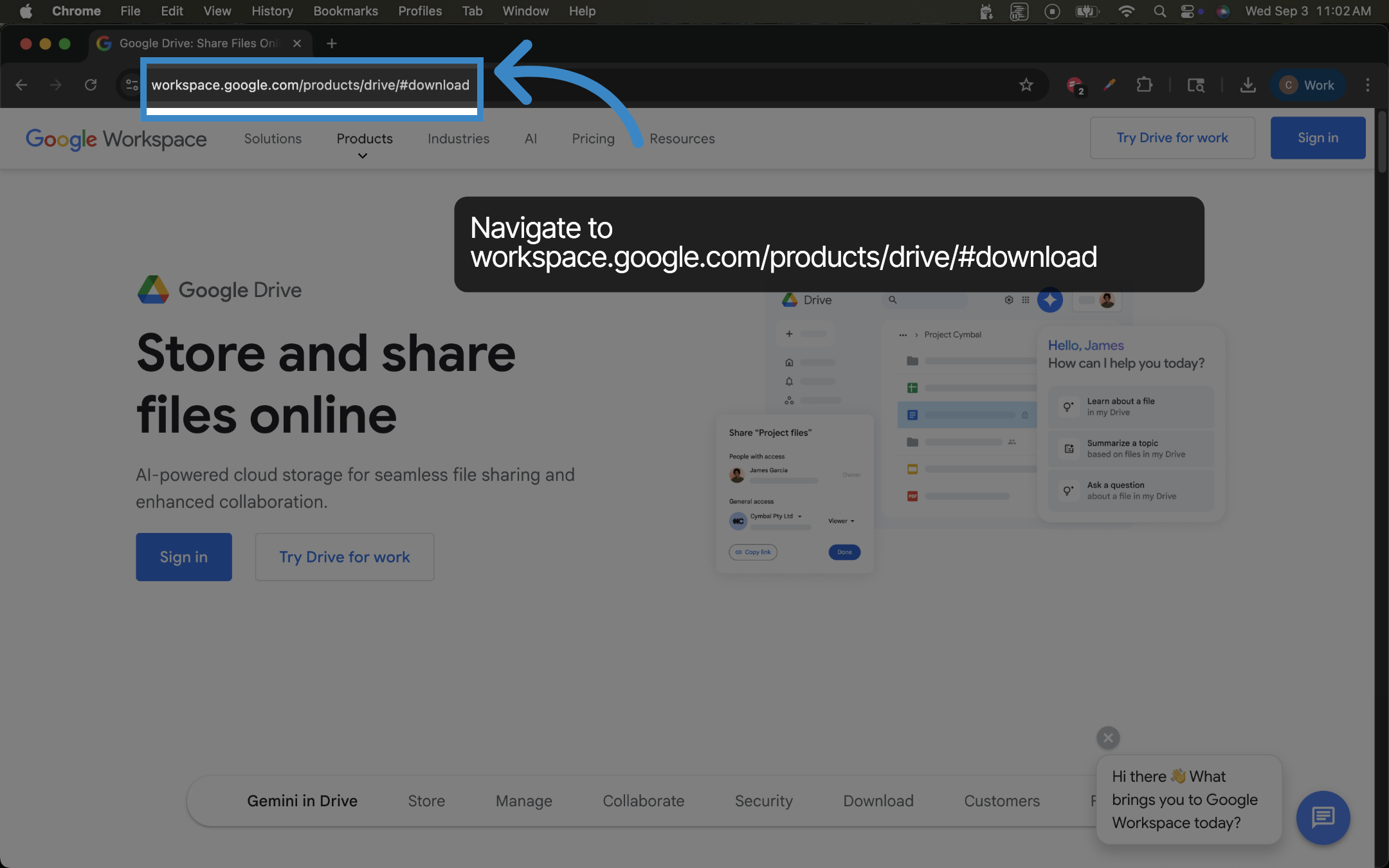The image size is (1389, 868).
Task: Dismiss the chat greeting popup
Action: 1108,737
